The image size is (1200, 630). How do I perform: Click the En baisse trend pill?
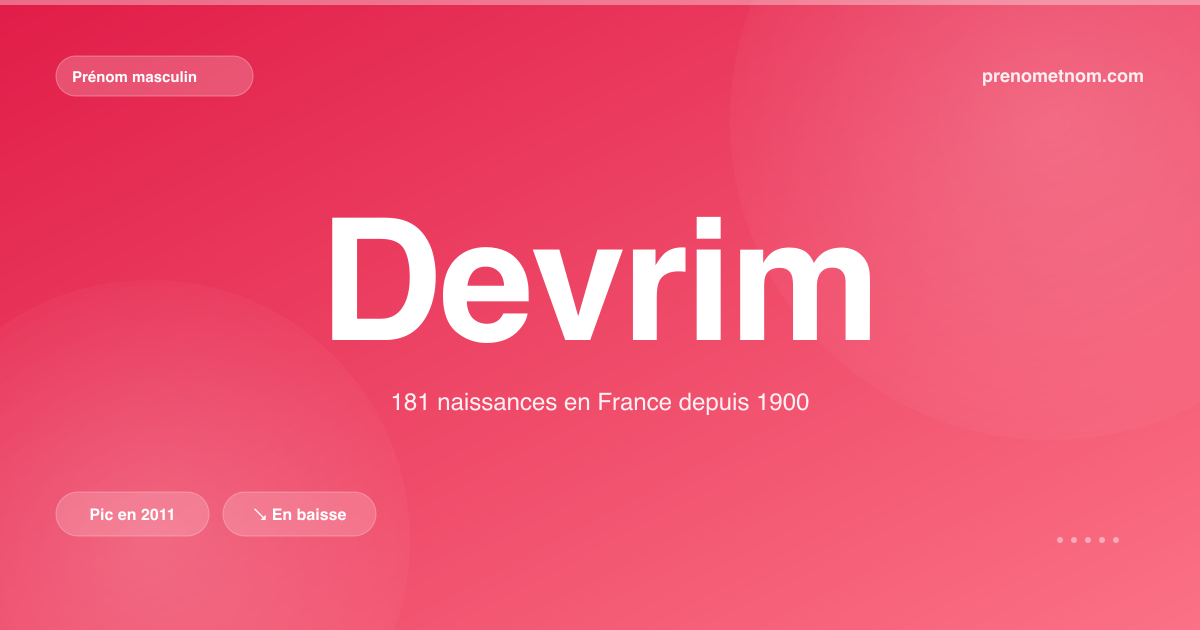coord(299,514)
